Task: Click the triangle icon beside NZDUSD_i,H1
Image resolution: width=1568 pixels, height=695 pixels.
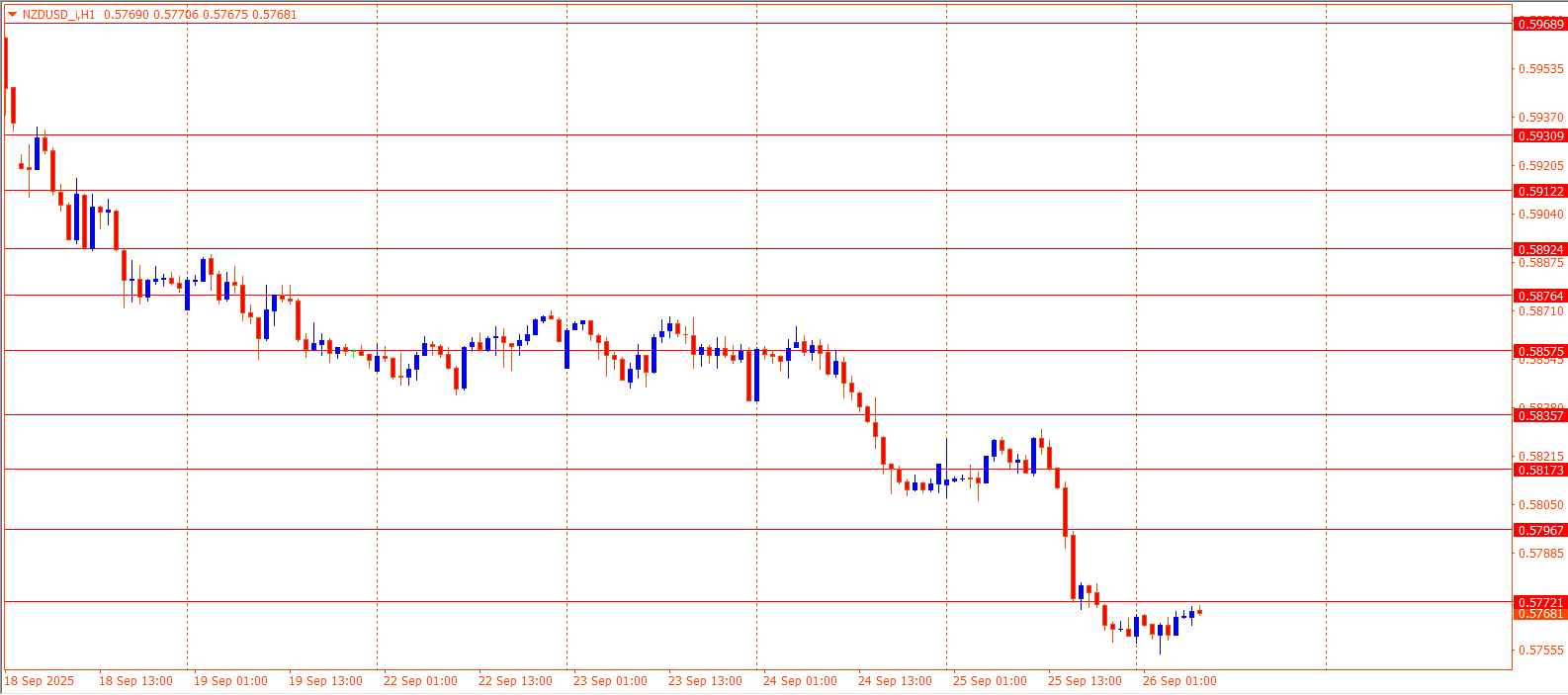Action: click(x=12, y=15)
